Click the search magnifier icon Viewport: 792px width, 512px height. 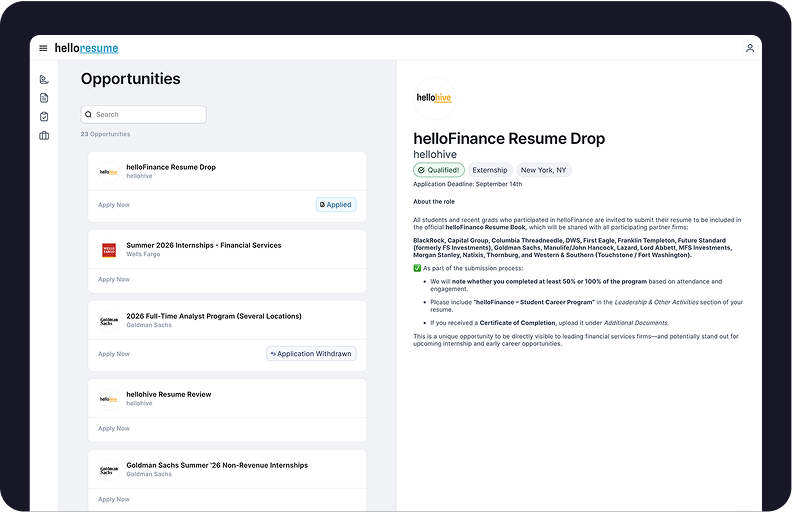click(89, 115)
